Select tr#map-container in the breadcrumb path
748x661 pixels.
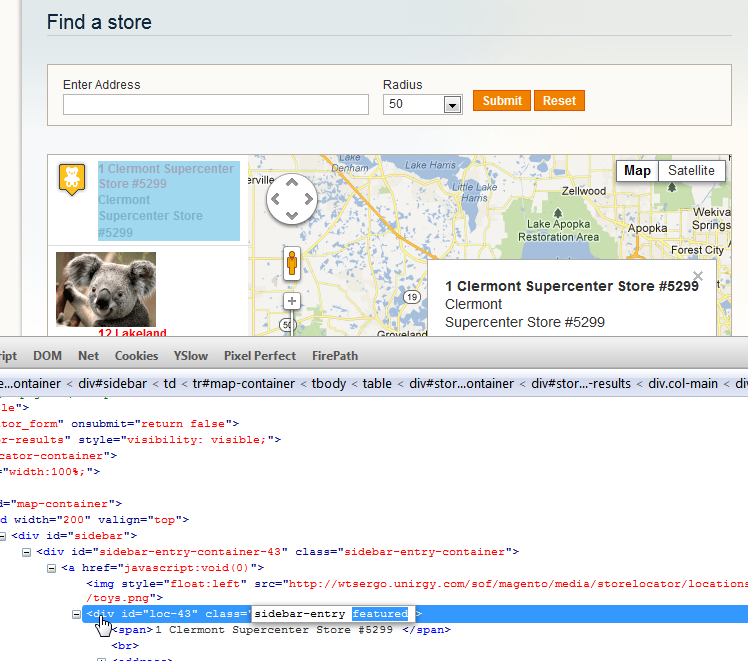tap(243, 383)
